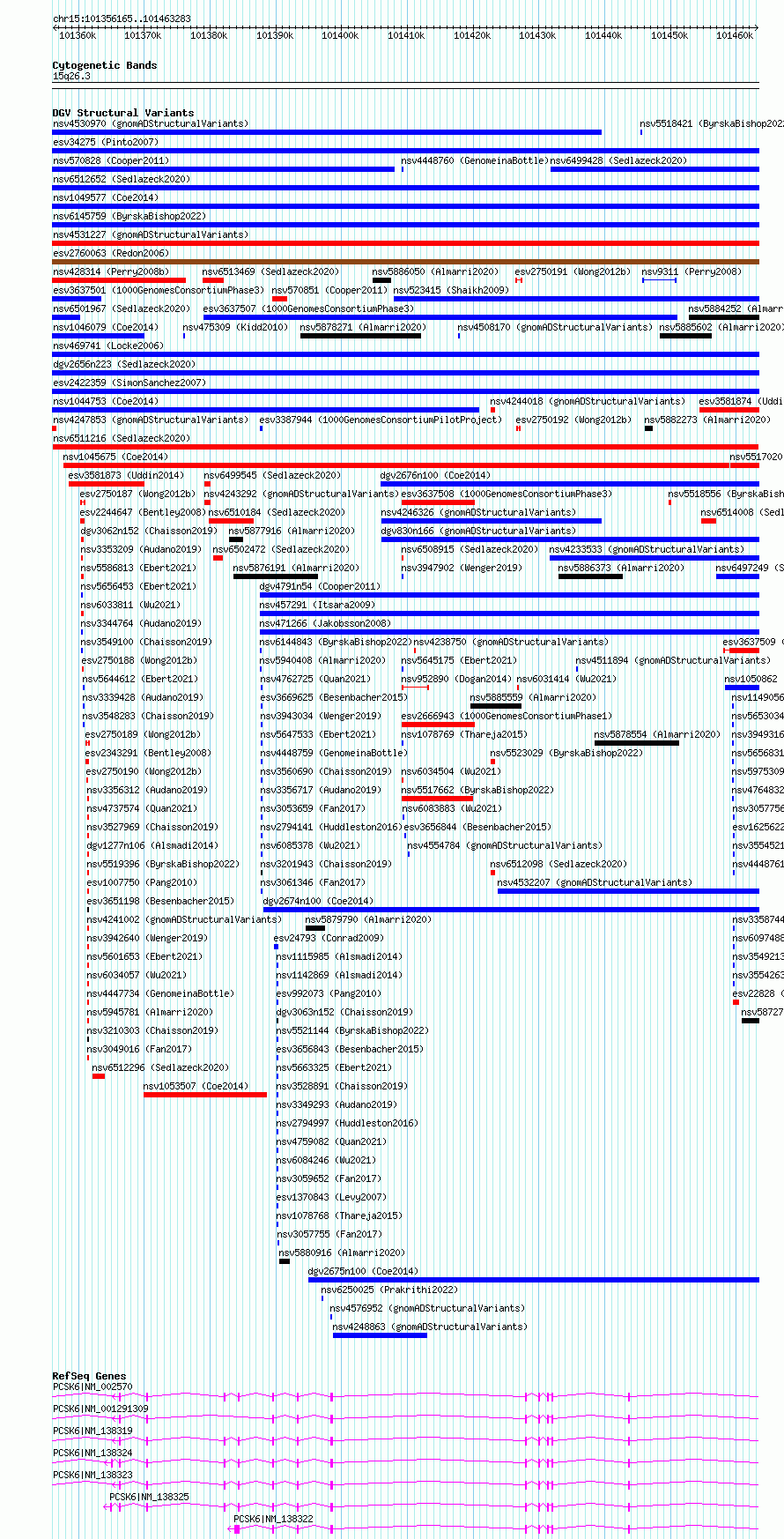Click esv2244647 (Bentley2008) label
Screen dimensions: 784x1539
point(141,512)
